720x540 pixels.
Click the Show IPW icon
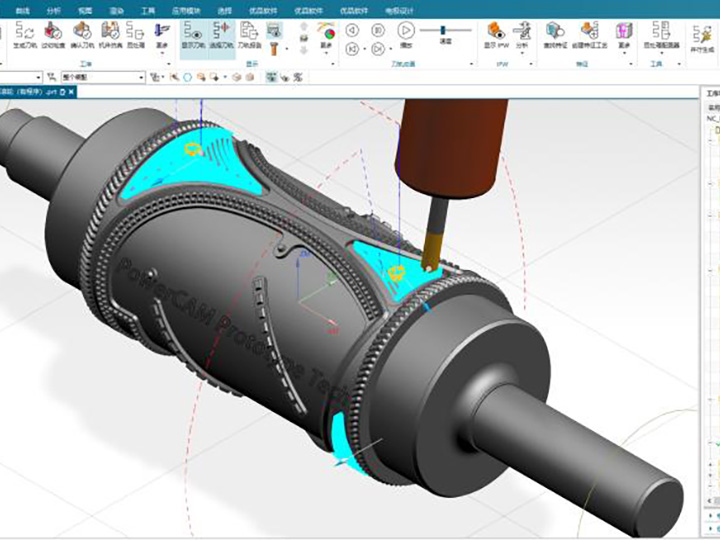(x=496, y=35)
